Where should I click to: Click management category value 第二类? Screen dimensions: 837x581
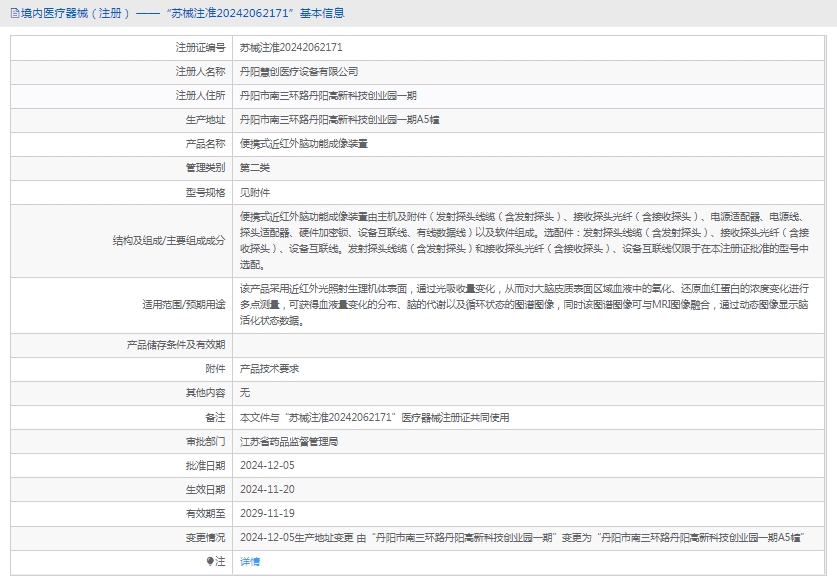coord(255,167)
